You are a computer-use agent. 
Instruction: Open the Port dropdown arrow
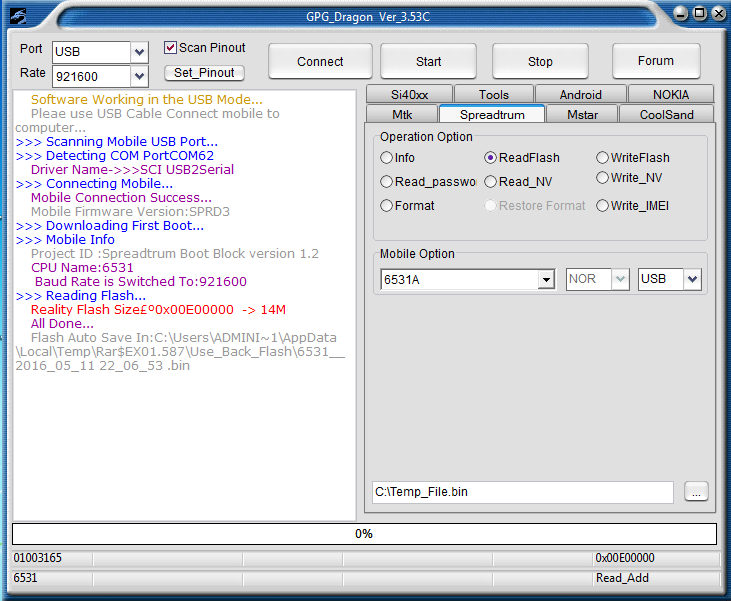pyautogui.click(x=139, y=52)
